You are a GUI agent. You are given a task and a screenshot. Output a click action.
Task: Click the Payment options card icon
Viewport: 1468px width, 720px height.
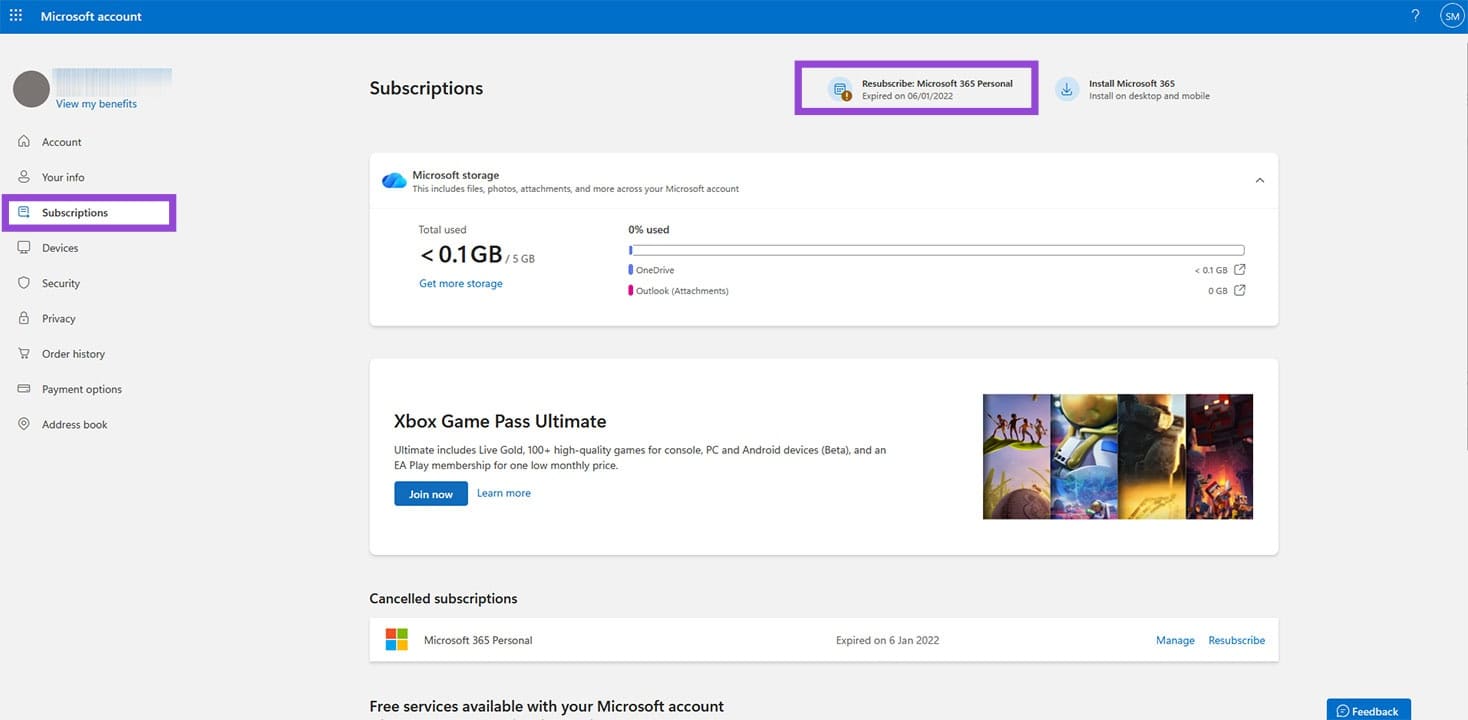pos(23,389)
